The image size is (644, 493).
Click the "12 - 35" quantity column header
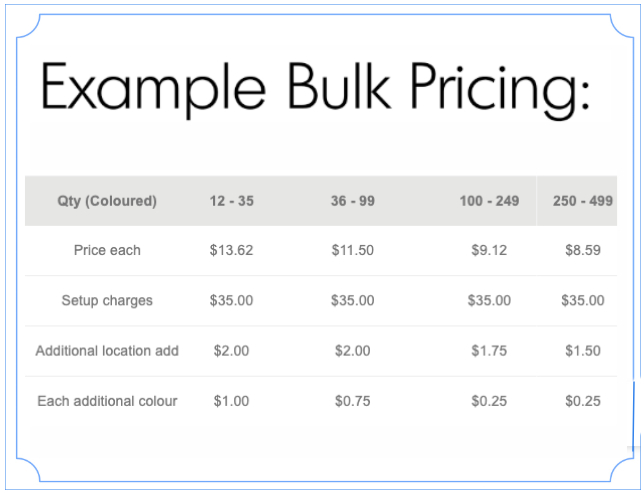(232, 201)
